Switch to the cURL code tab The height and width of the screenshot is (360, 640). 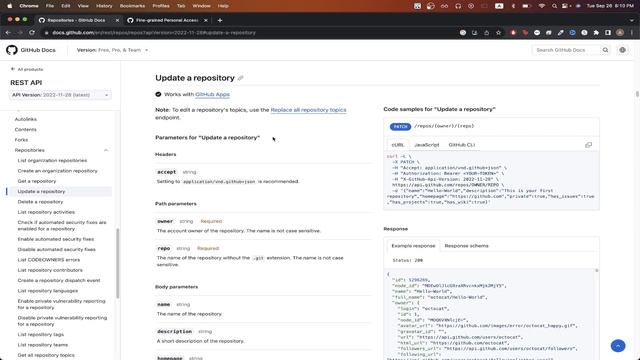click(x=398, y=145)
